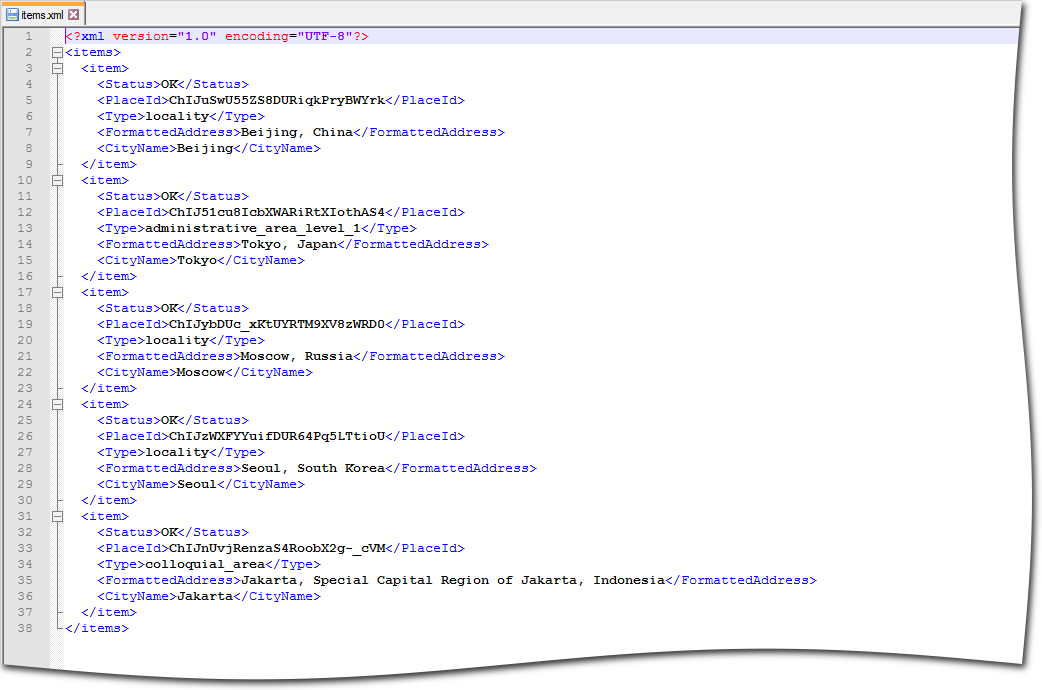Click the disk icon on items.xml tab

pyautogui.click(x=13, y=15)
